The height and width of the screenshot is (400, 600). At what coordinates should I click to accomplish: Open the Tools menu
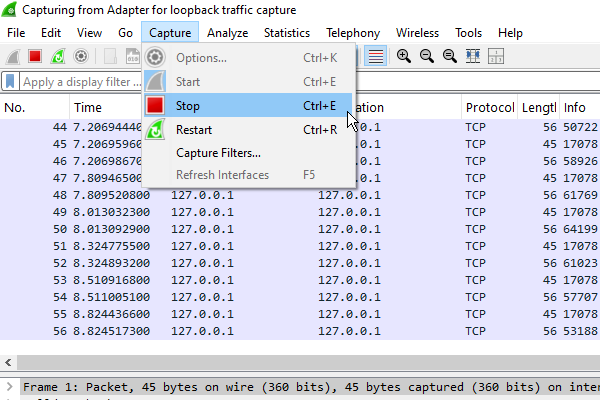tap(468, 33)
